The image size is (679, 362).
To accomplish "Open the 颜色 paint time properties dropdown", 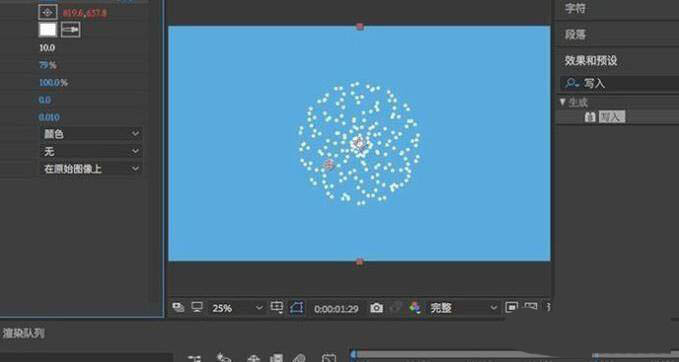I will [91, 134].
